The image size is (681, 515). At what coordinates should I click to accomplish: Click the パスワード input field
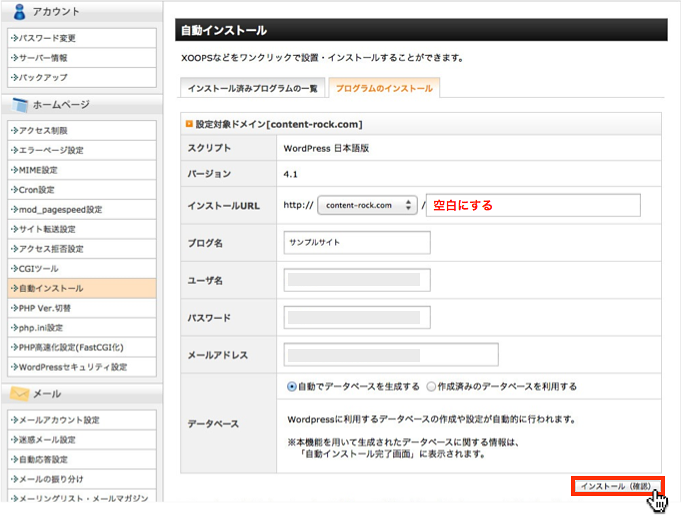[x=357, y=317]
